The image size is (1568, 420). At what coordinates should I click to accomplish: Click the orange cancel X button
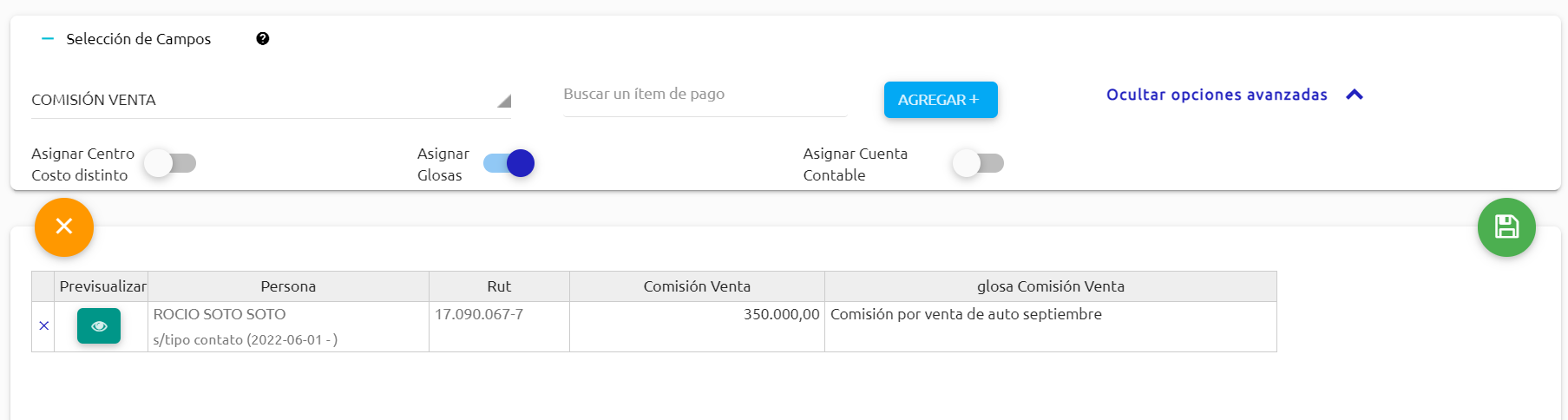pyautogui.click(x=64, y=227)
